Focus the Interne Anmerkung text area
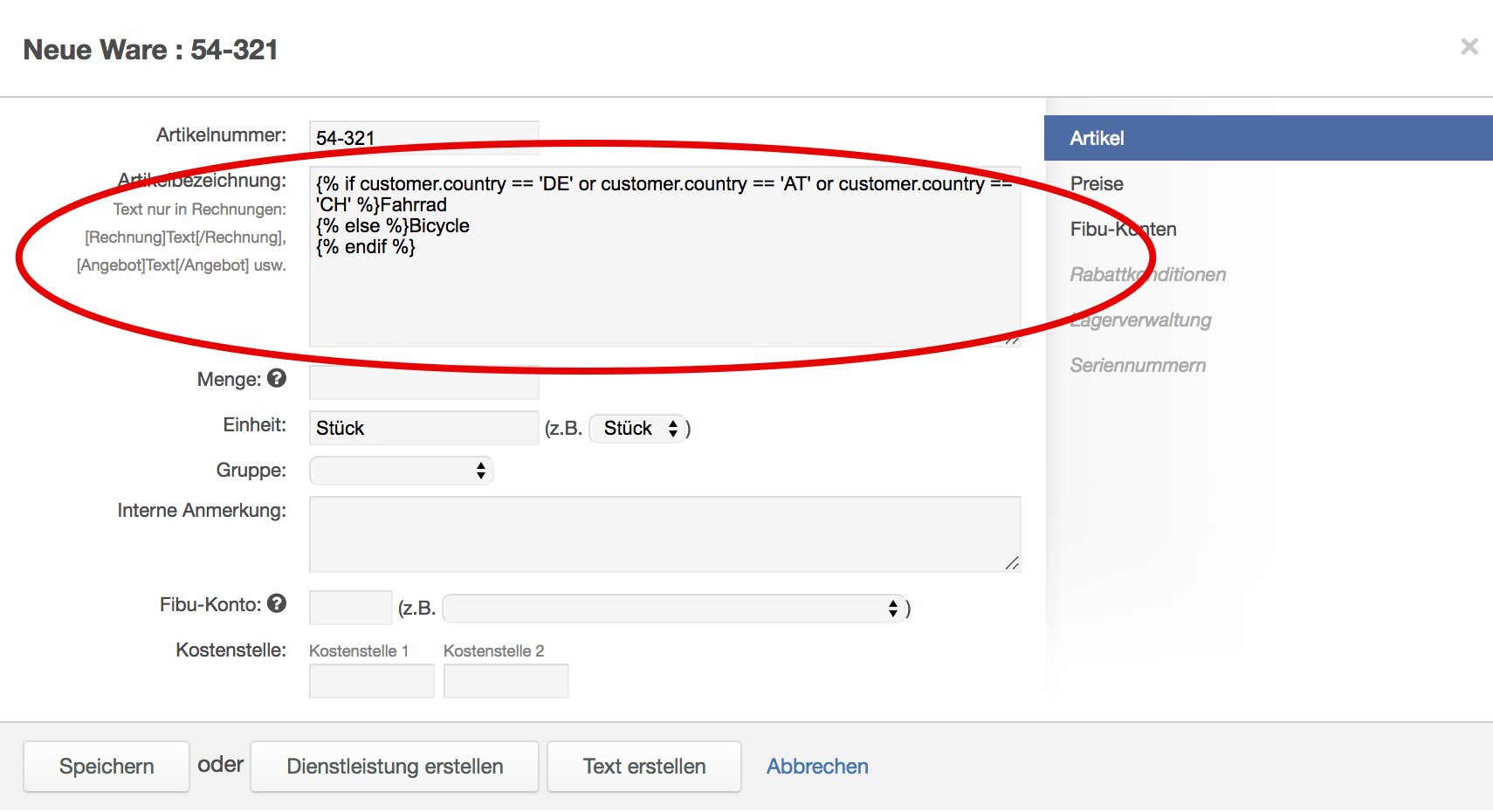The width and height of the screenshot is (1493, 812). click(x=664, y=534)
